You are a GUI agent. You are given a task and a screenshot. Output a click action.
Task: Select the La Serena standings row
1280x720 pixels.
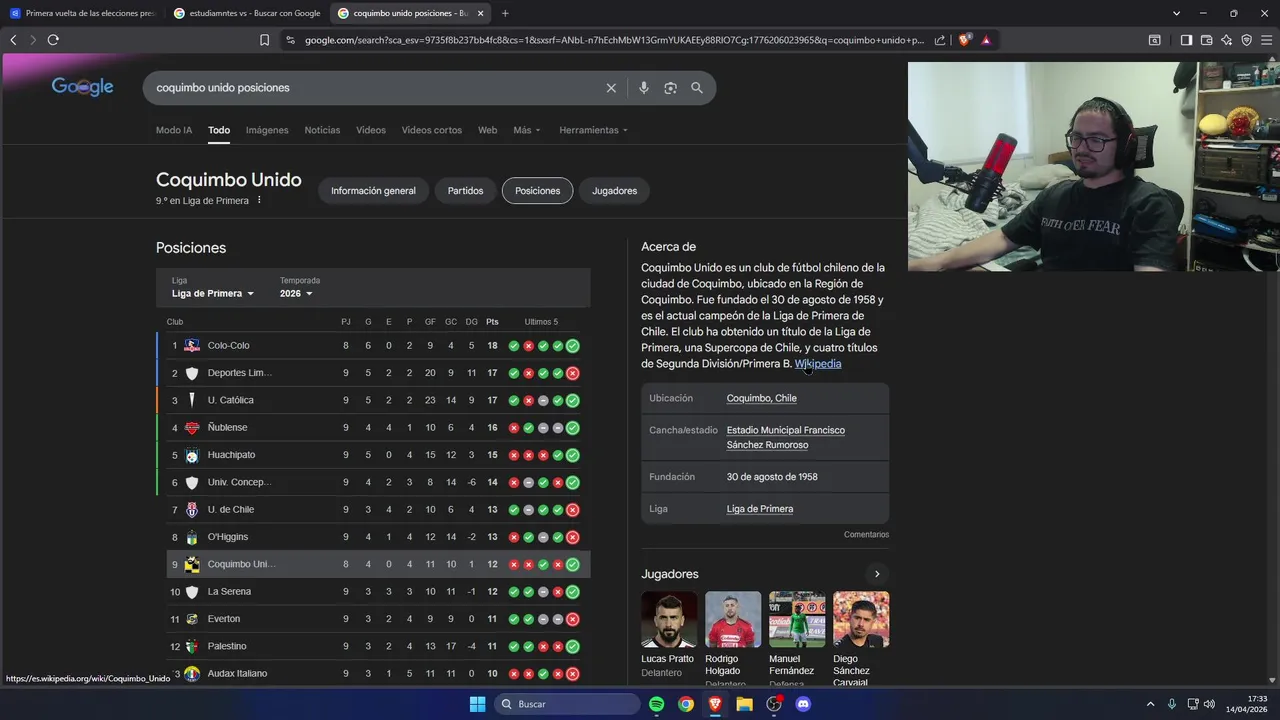(x=373, y=592)
